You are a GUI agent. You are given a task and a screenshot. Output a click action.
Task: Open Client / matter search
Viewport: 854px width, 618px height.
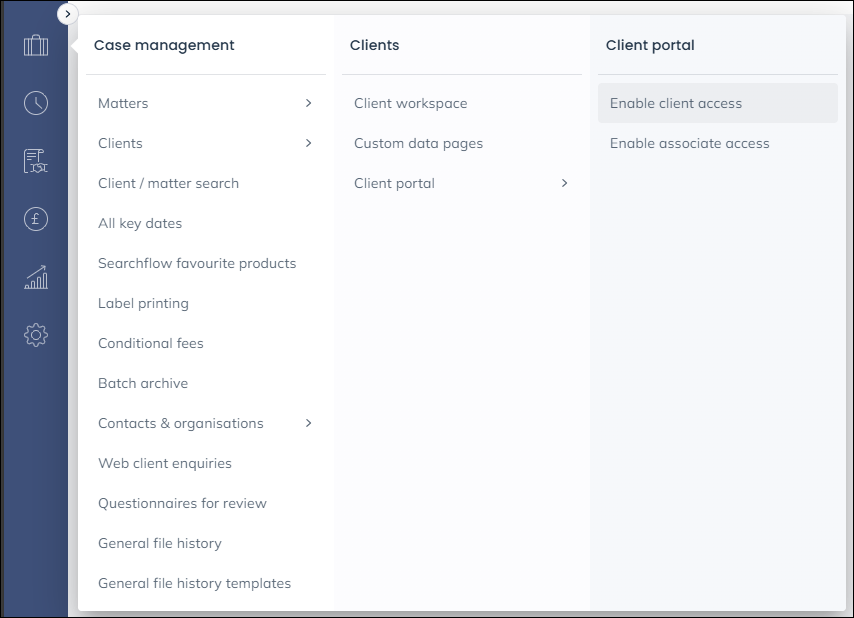coord(168,183)
